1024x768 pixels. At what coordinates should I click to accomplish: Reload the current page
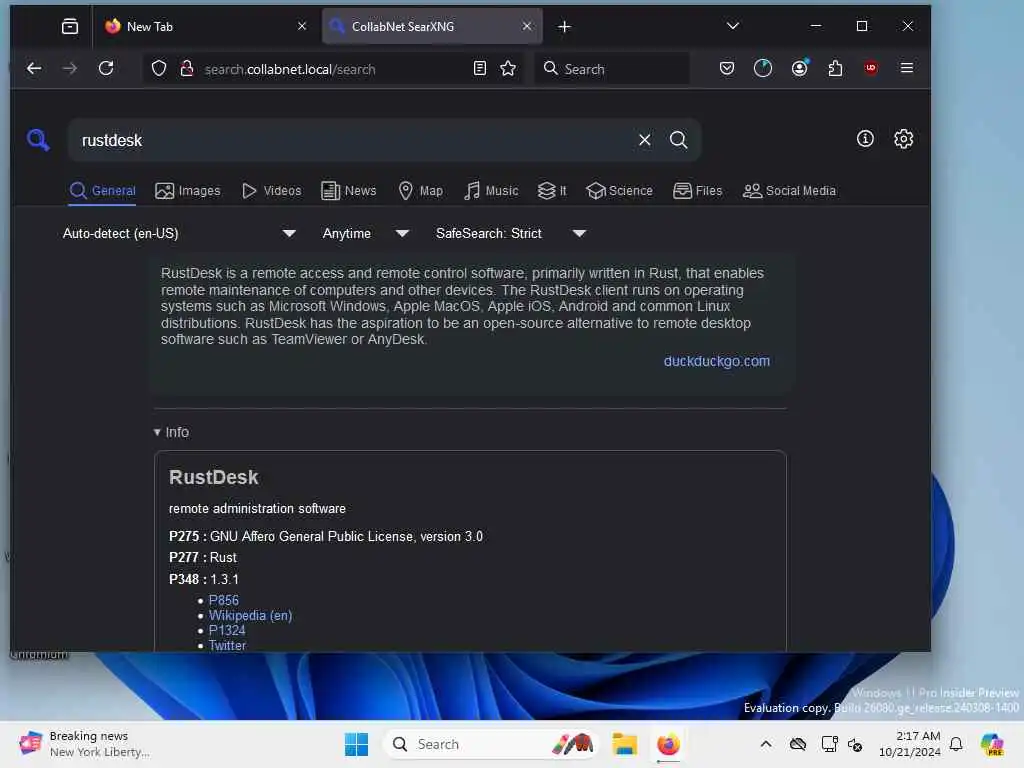pyautogui.click(x=106, y=69)
